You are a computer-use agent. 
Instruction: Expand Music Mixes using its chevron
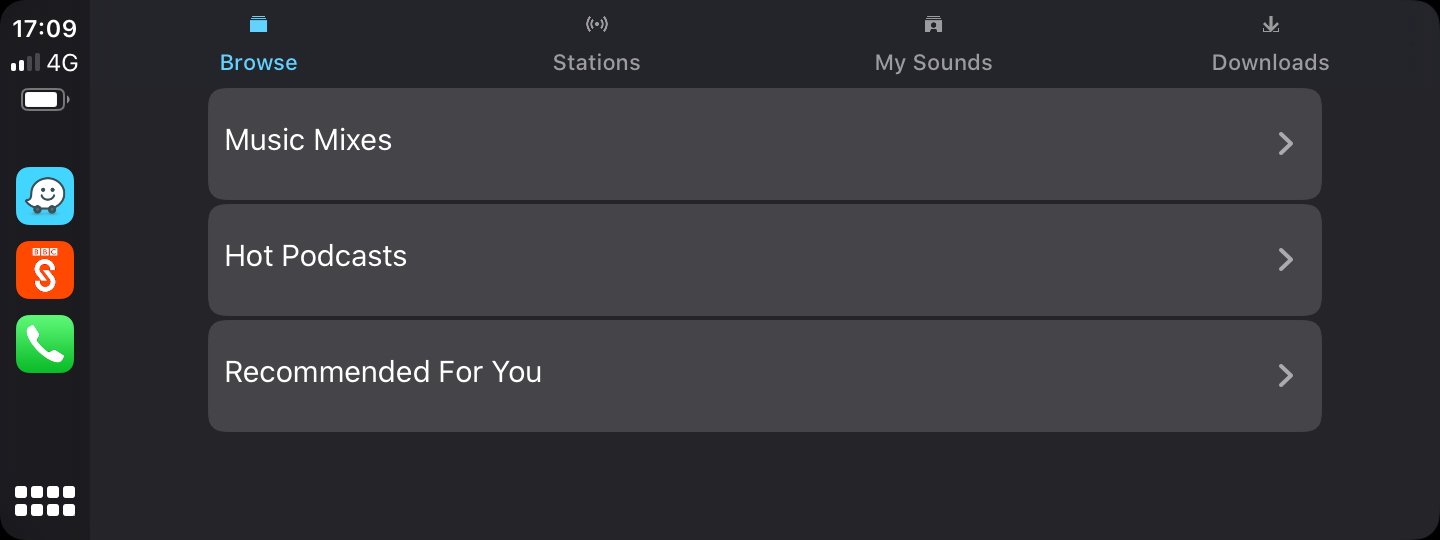click(1286, 144)
